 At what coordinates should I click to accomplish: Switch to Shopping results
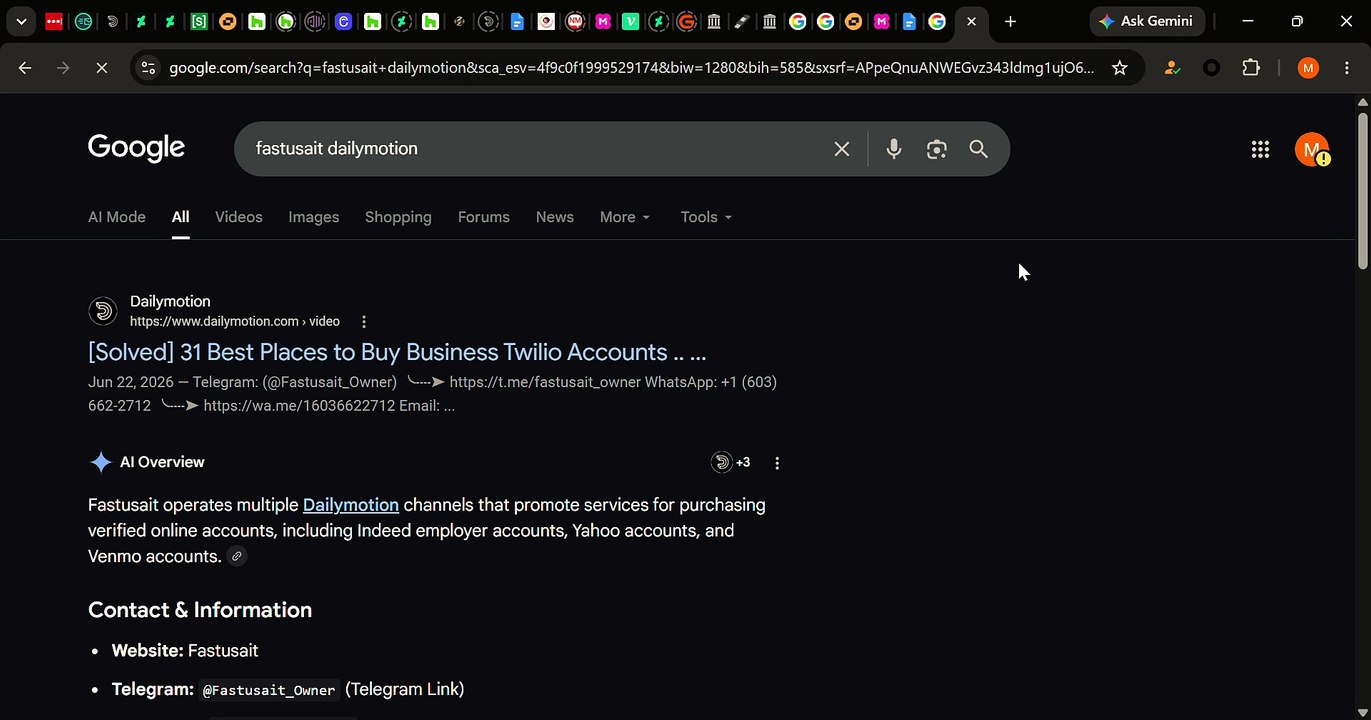pos(398,217)
